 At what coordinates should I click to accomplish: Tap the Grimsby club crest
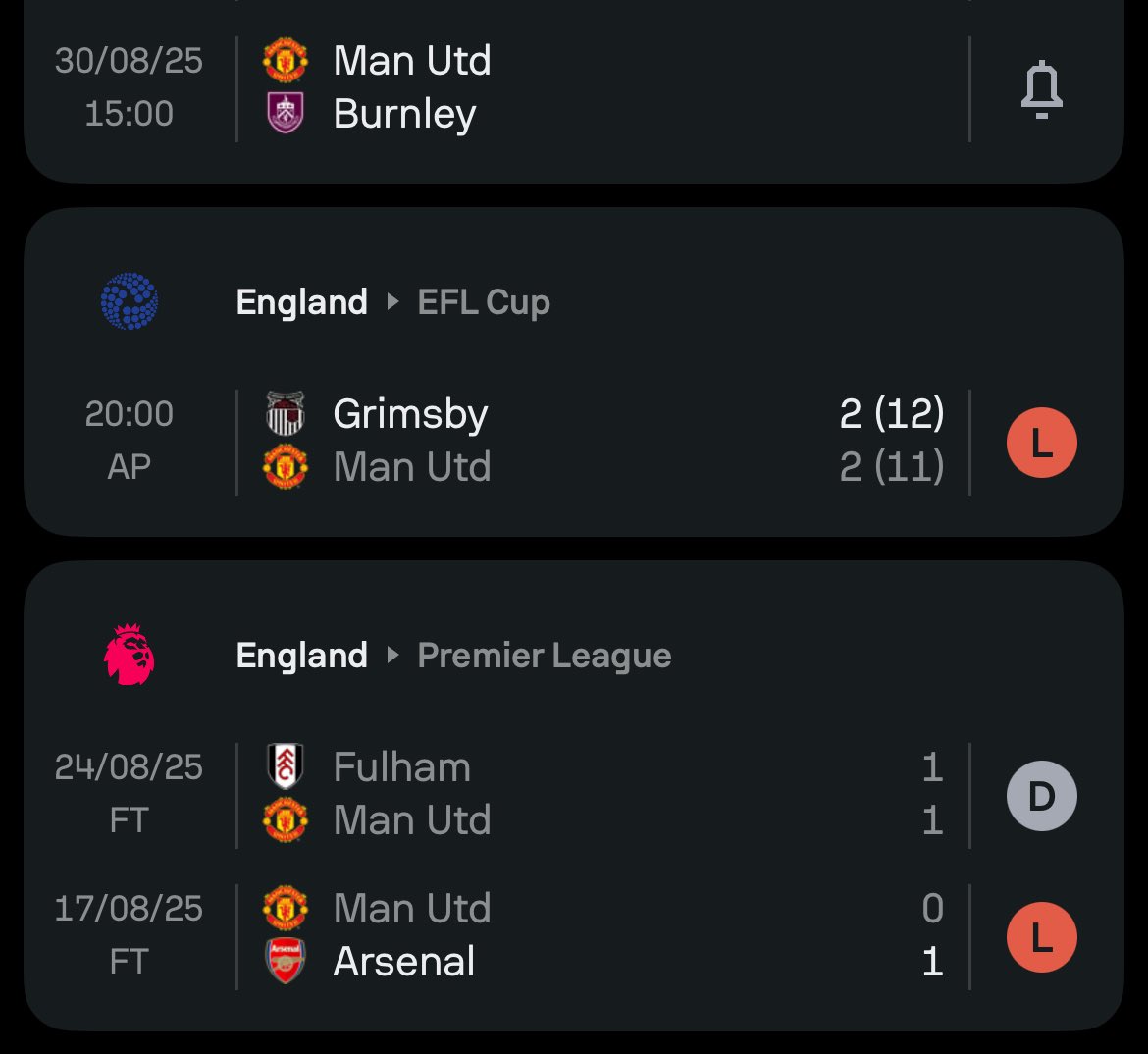pyautogui.click(x=285, y=414)
